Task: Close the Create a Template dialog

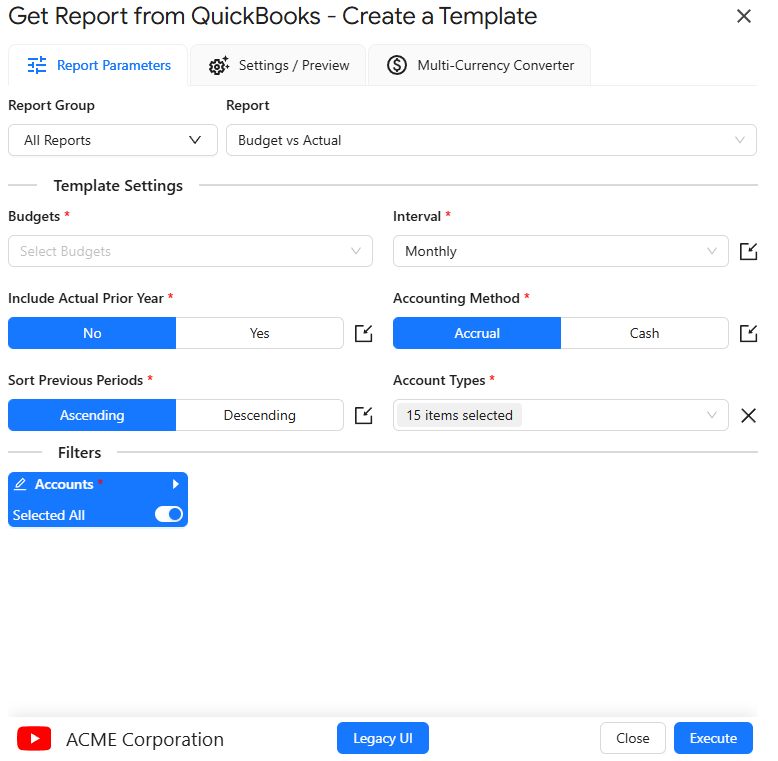Action: [x=743, y=16]
